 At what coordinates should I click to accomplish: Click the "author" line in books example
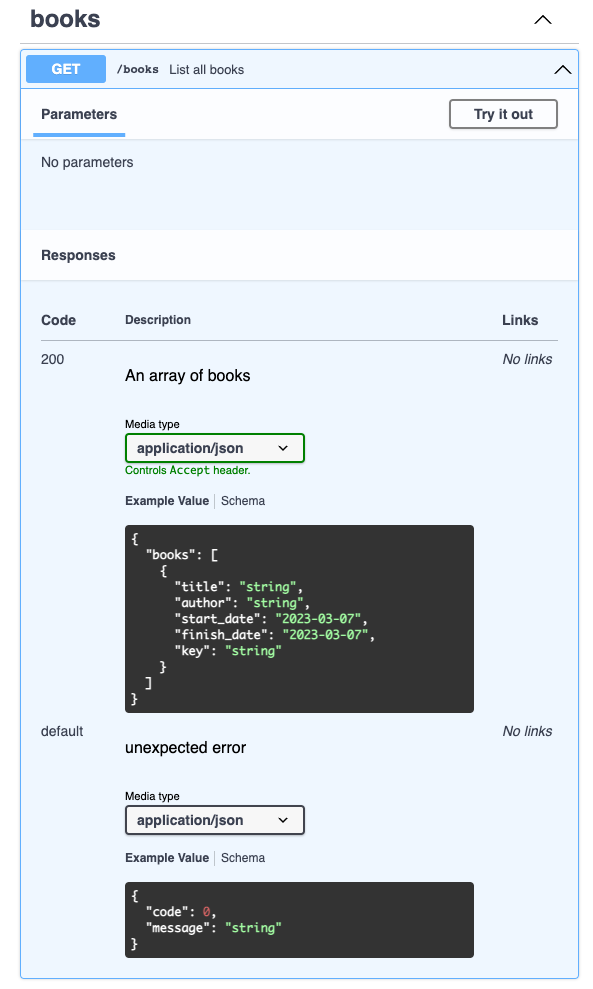pos(243,602)
